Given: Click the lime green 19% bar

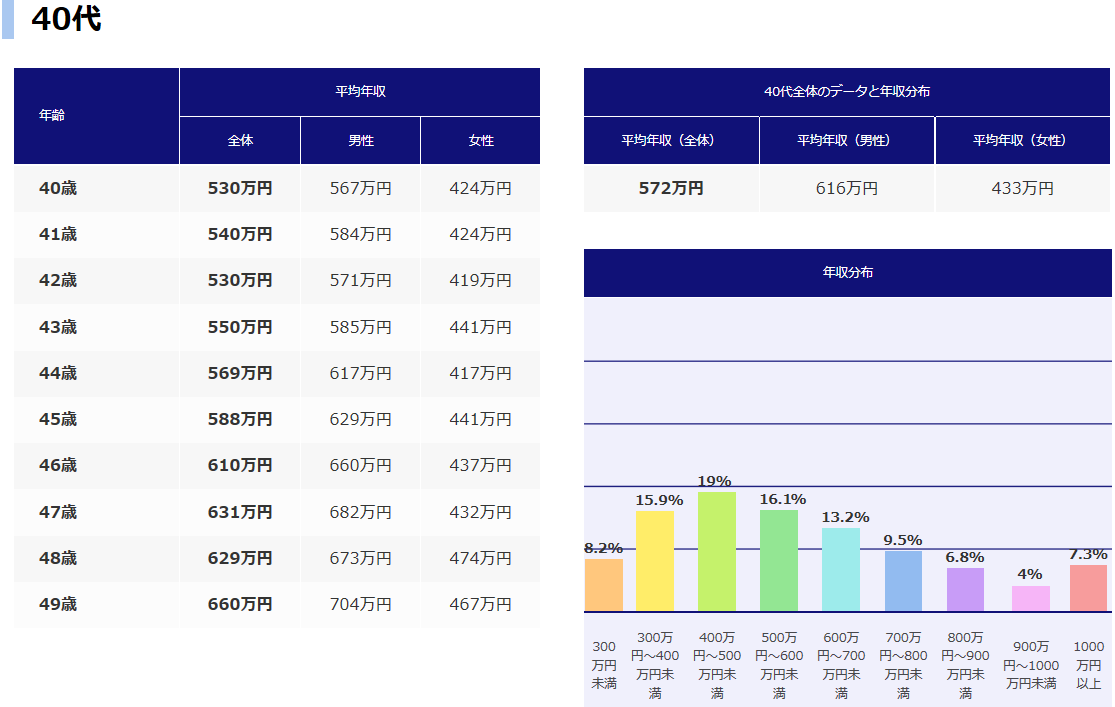Looking at the screenshot, I should click(717, 551).
